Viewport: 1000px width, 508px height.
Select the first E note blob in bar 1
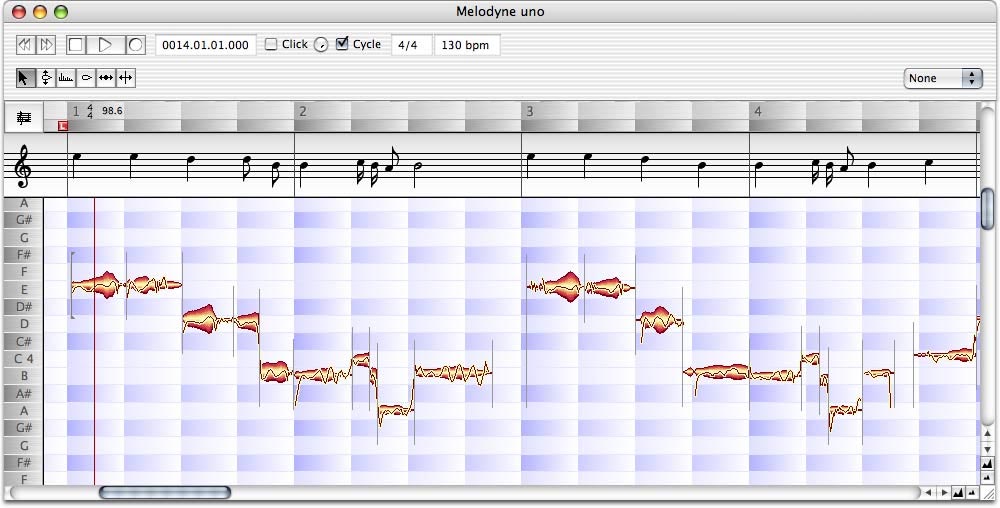(99, 285)
